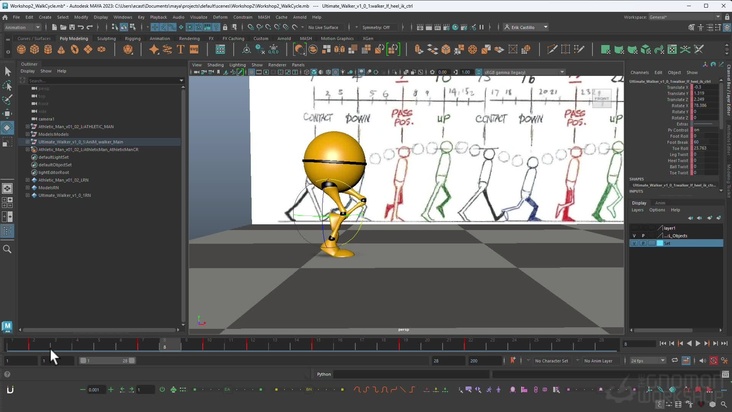
Task: Toggle visibility V of the Set layer
Action: (x=634, y=244)
